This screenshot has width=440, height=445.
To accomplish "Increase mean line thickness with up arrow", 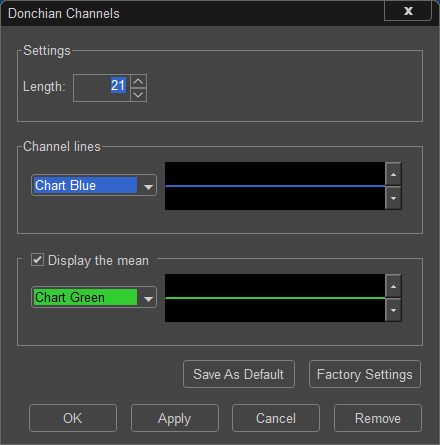I will (393, 286).
